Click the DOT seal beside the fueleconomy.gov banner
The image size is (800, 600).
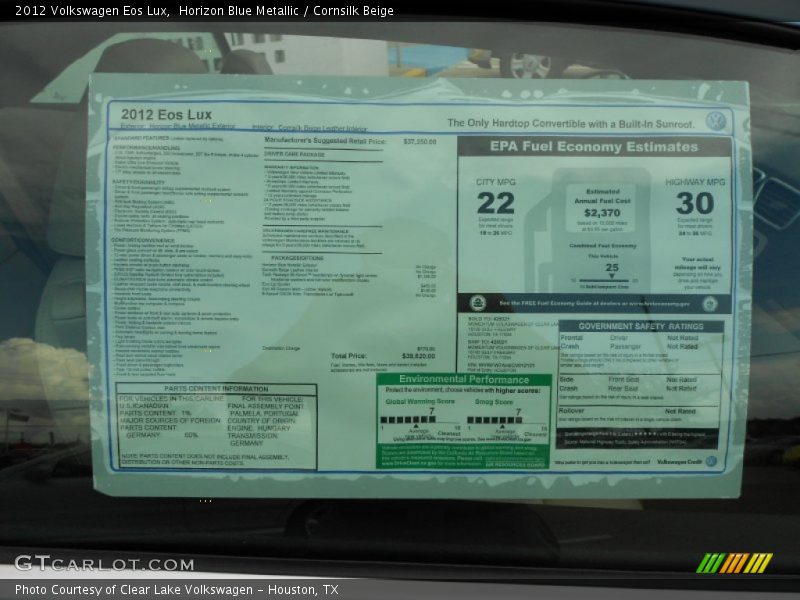pos(710,304)
